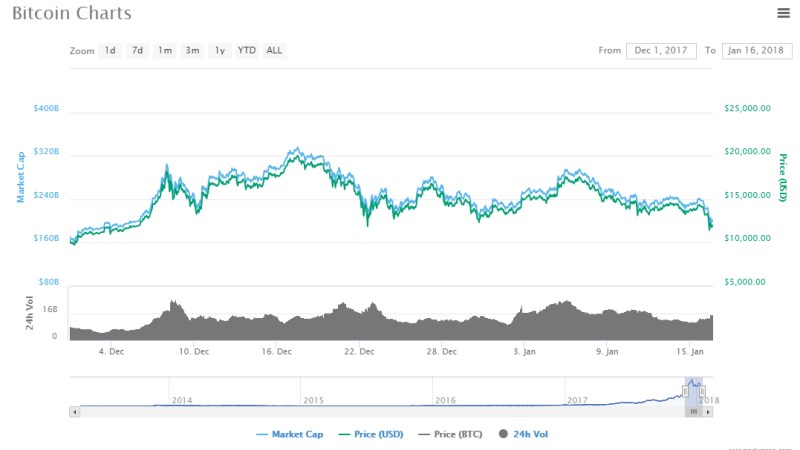Show the Price (BTC) series

pos(449,434)
